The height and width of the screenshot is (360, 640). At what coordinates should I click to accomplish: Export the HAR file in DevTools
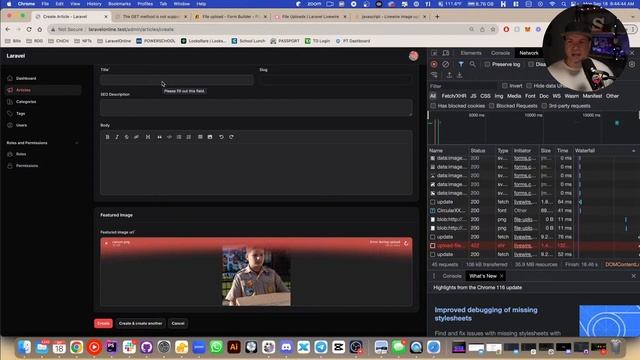(459, 75)
